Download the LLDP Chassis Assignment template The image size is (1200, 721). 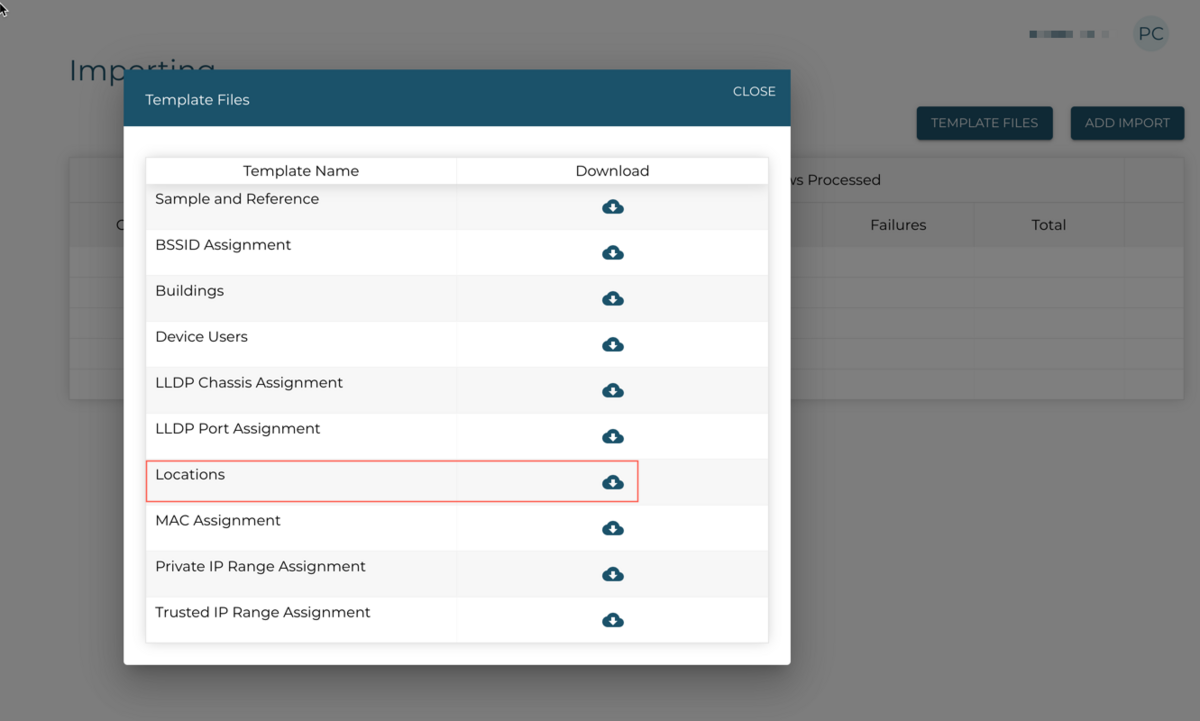[613, 391]
